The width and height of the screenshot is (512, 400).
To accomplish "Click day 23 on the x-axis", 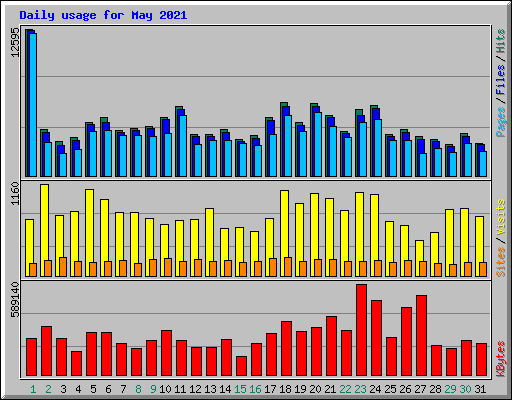I will [x=360, y=389].
